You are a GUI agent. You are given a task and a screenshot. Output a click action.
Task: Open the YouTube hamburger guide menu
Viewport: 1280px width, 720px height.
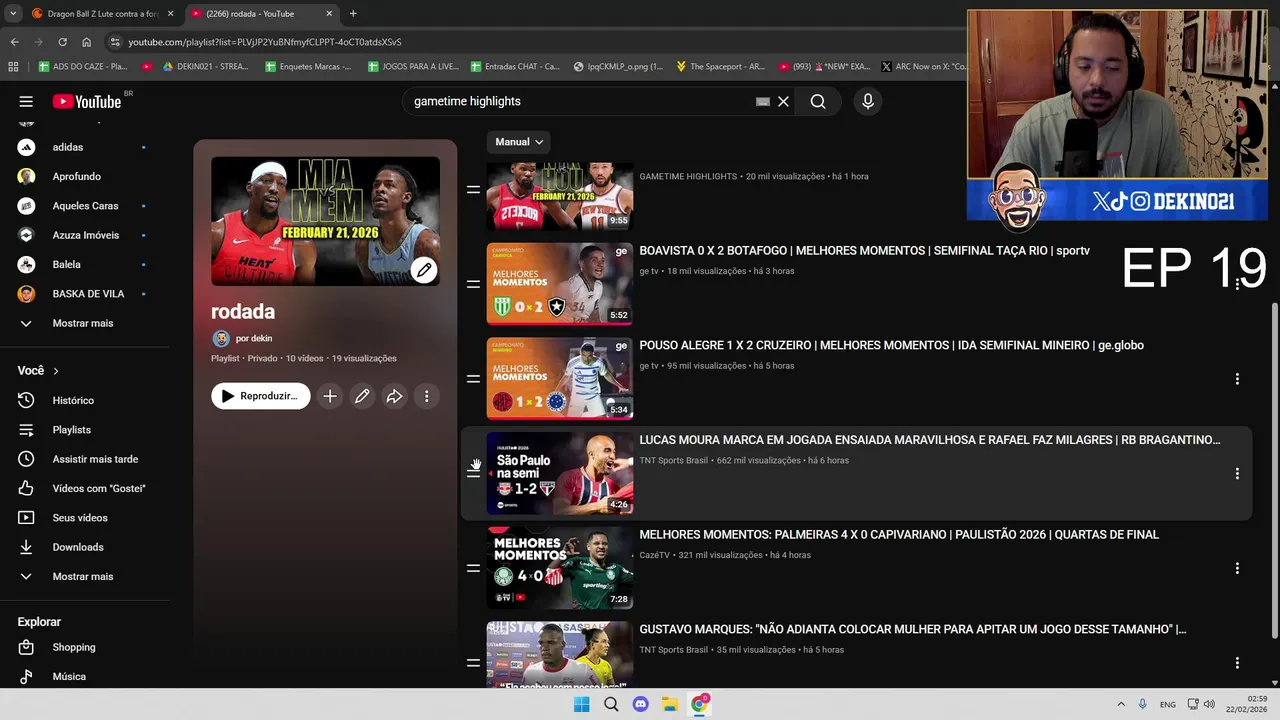pyautogui.click(x=26, y=101)
